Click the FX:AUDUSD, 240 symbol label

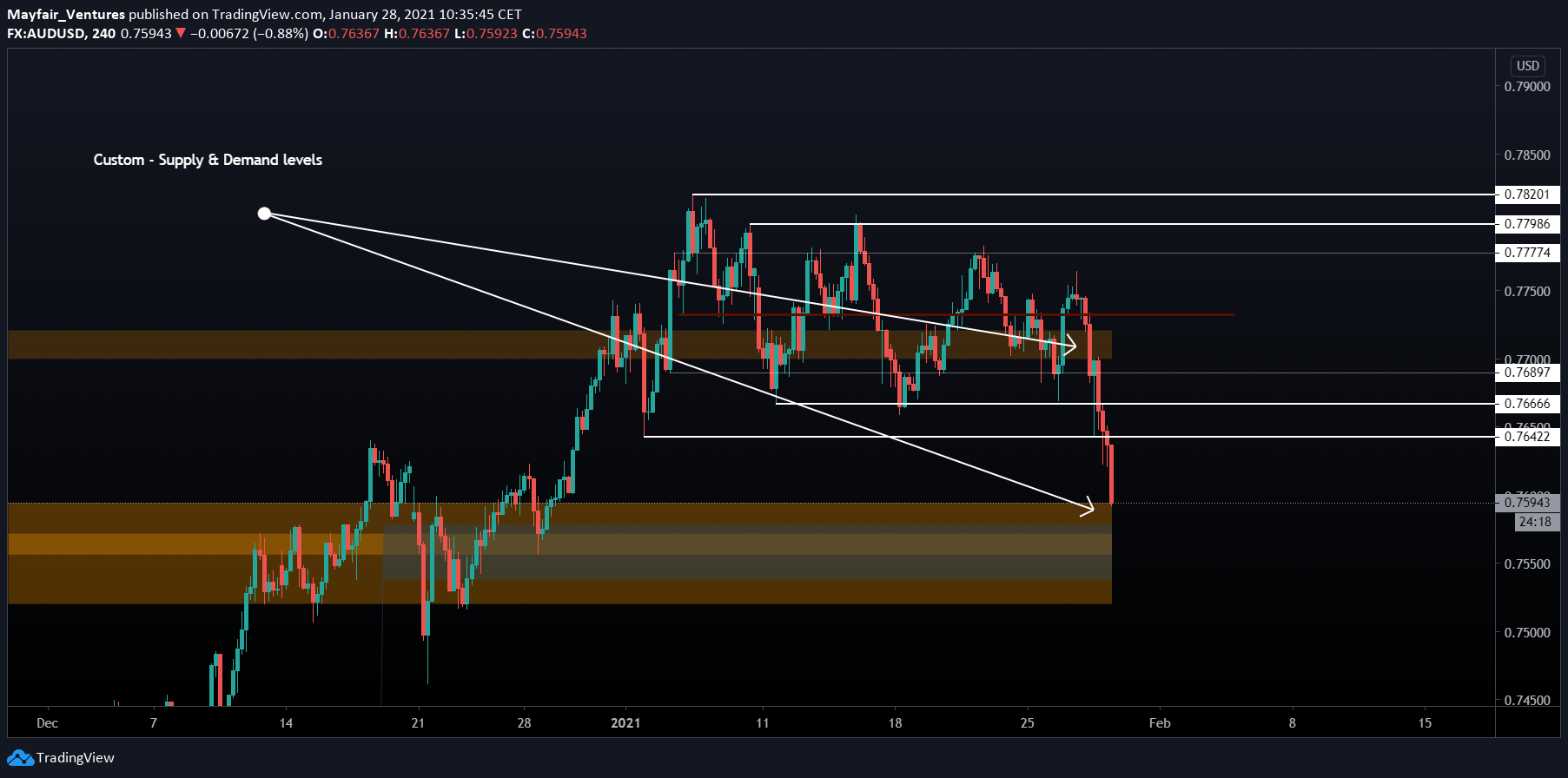coord(62,34)
